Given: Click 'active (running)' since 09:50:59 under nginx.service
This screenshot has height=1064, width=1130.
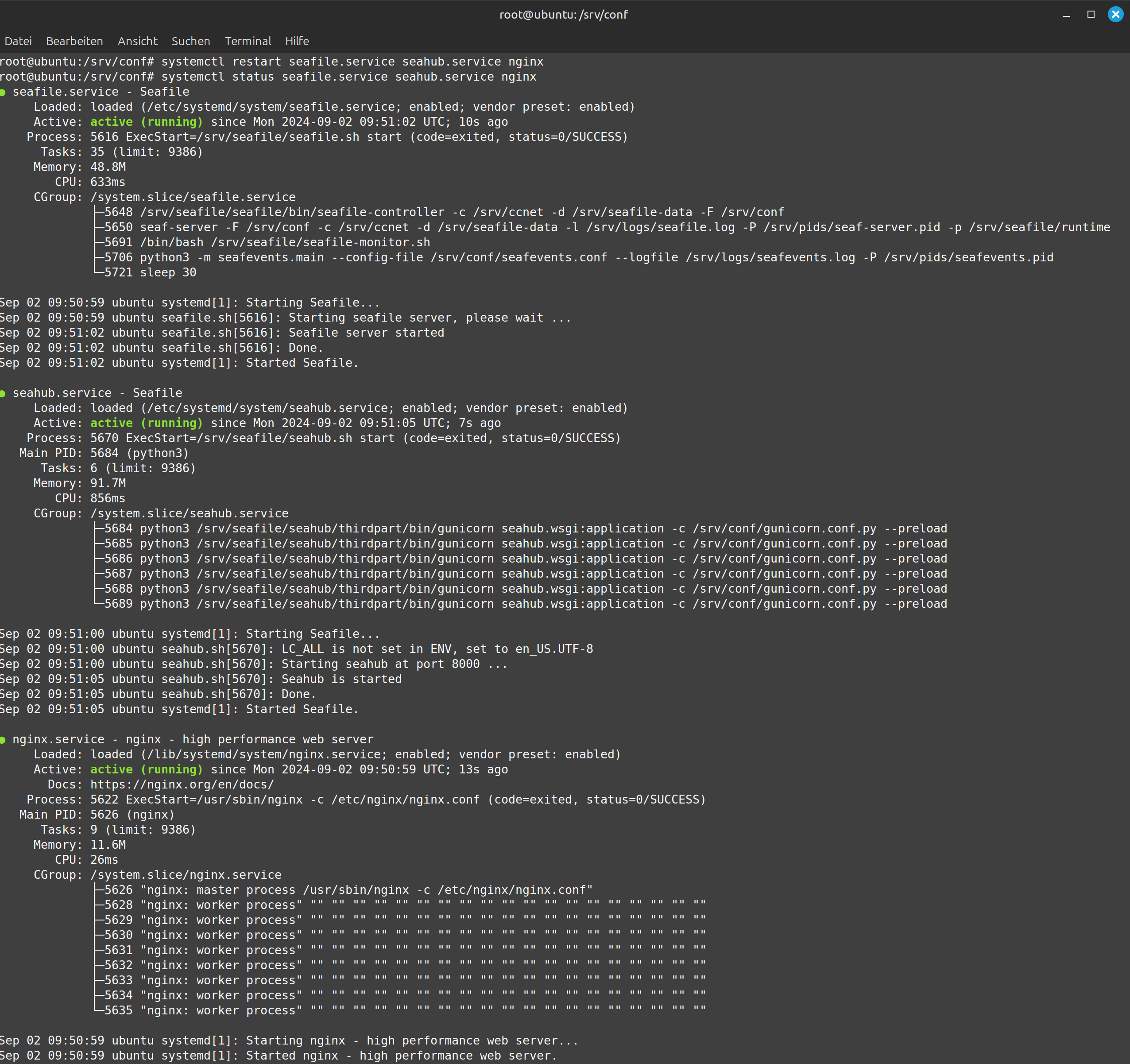Looking at the screenshot, I should [147, 769].
